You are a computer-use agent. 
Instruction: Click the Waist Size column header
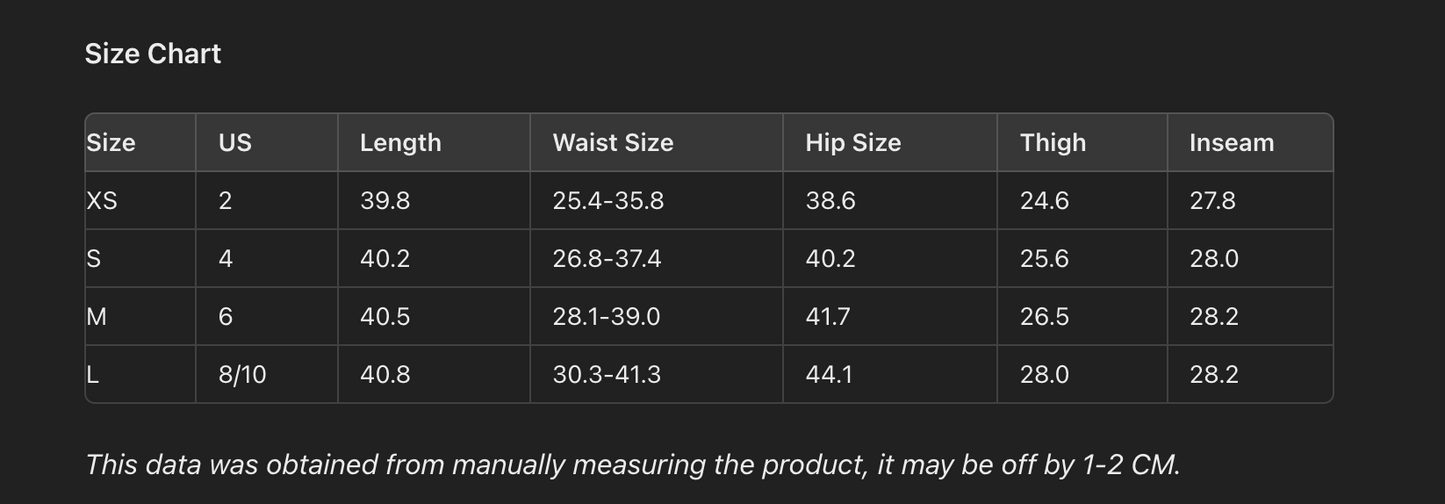click(x=612, y=143)
